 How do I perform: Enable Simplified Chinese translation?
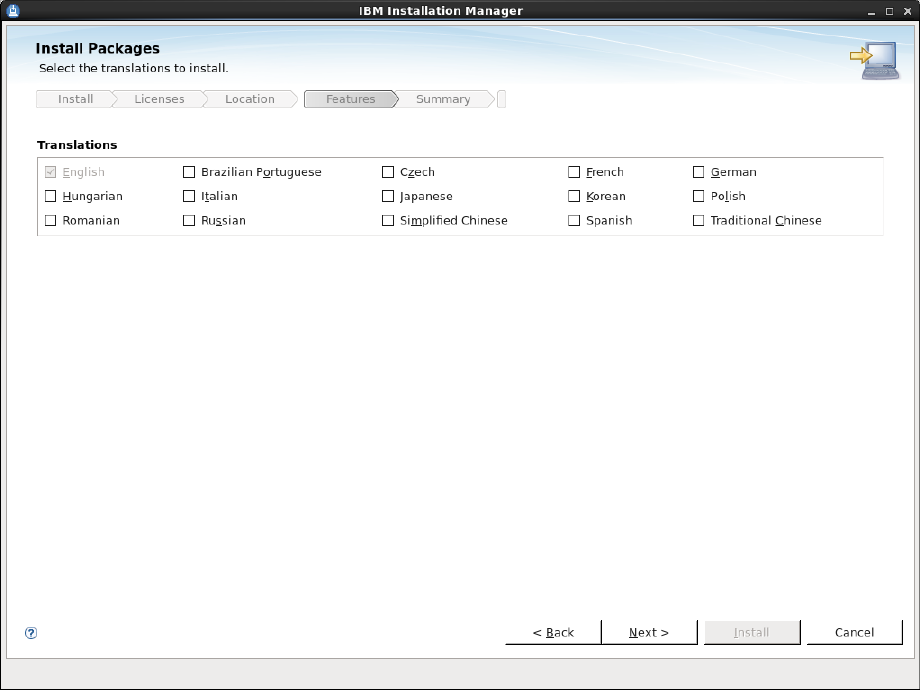tap(388, 221)
